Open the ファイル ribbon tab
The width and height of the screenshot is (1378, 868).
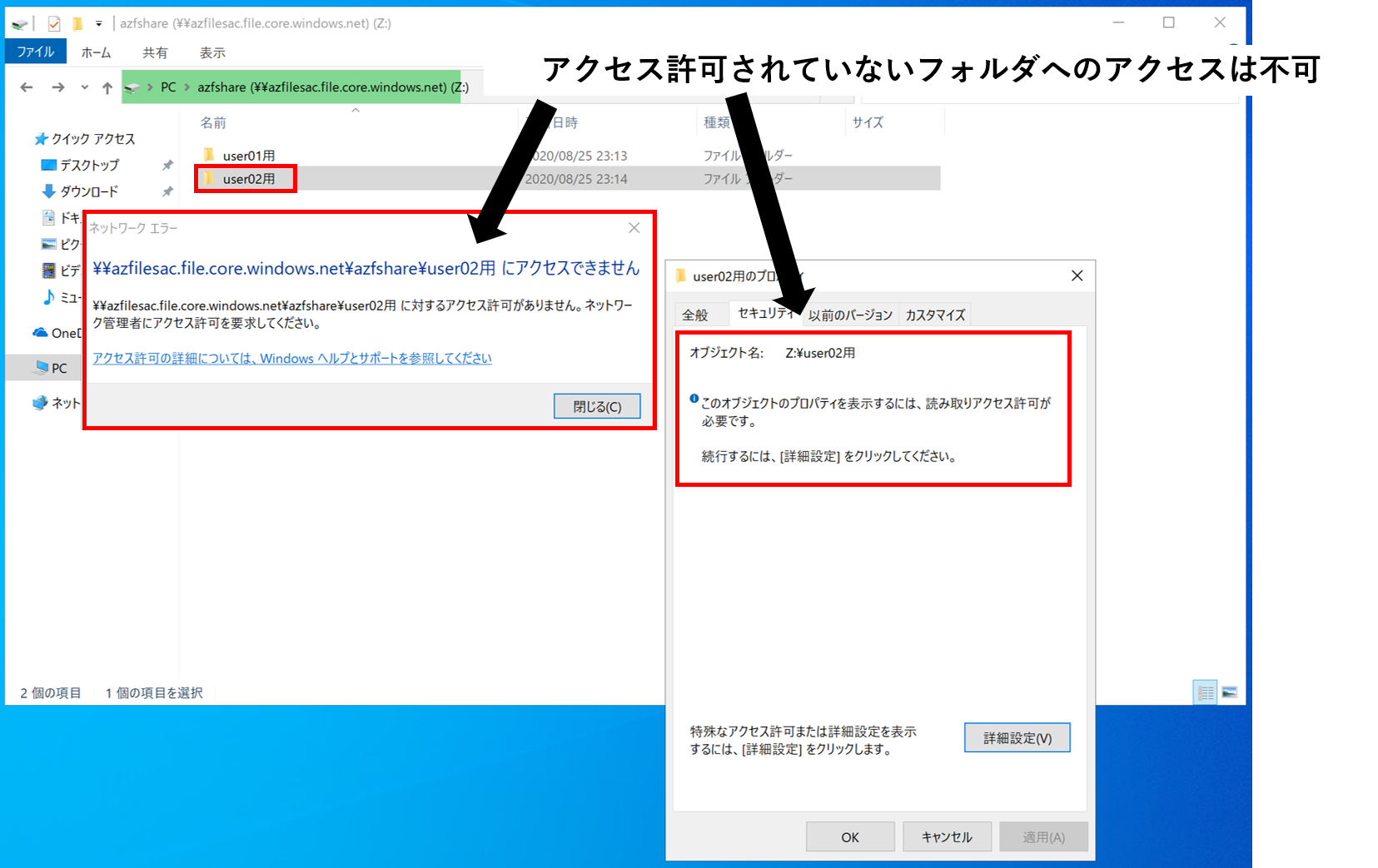coord(36,52)
